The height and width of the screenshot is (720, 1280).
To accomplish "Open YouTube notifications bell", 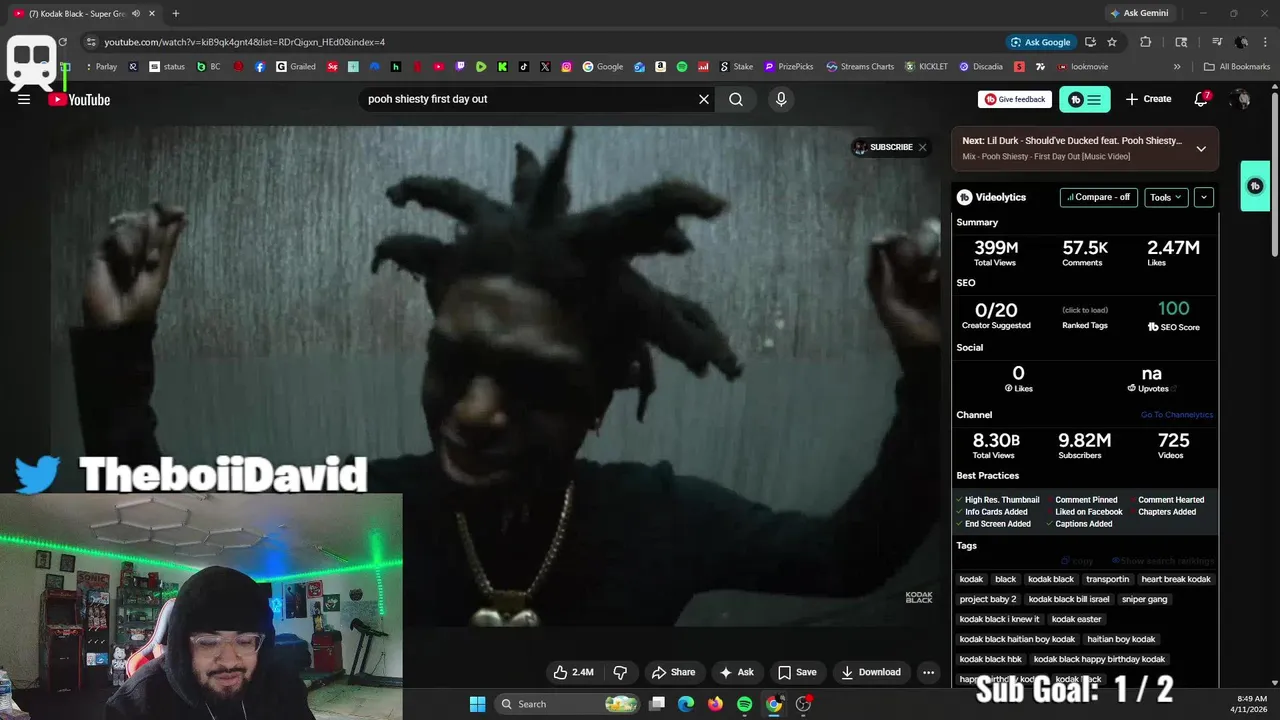I will point(1201,99).
